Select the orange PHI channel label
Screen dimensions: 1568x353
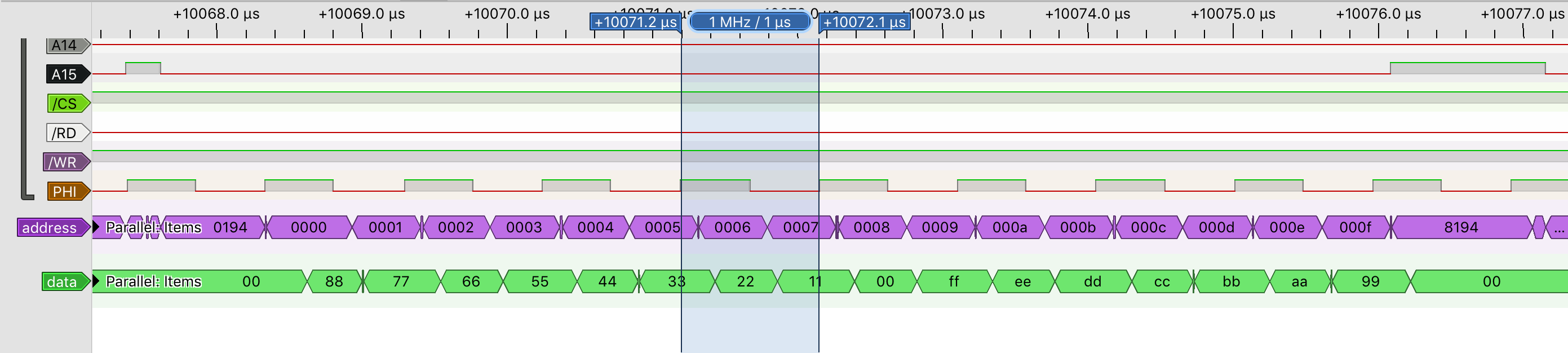(67, 191)
